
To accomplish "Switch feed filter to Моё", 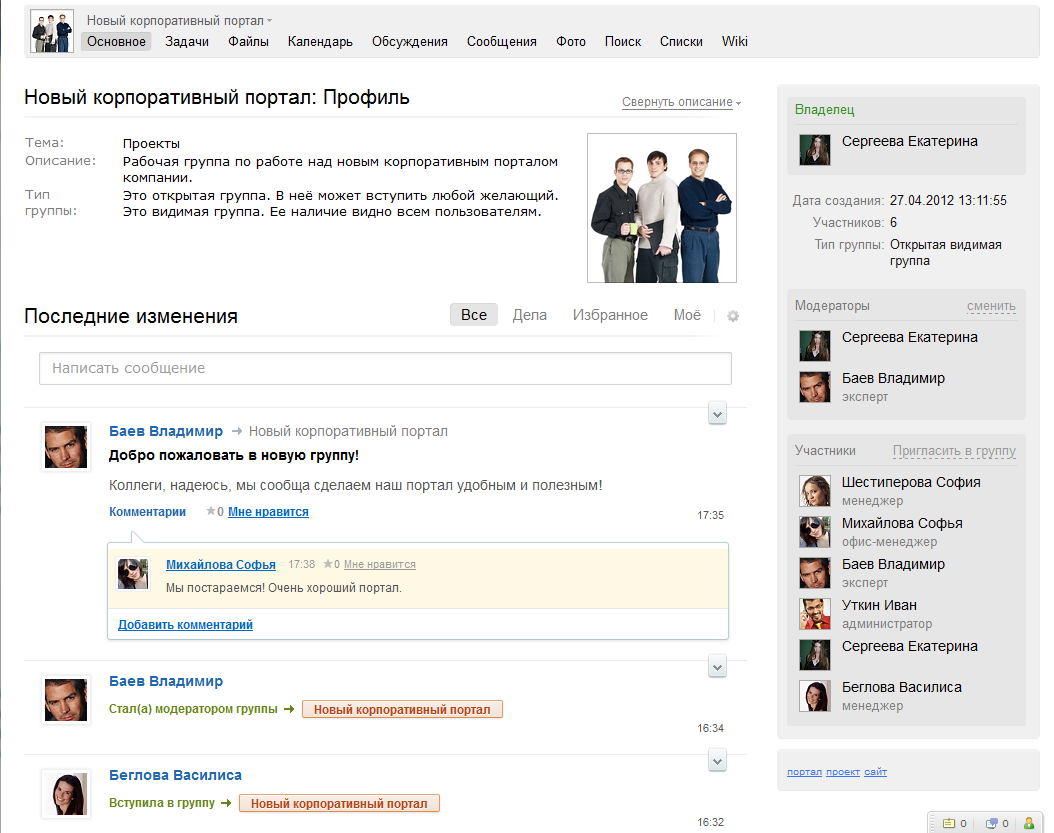I will (x=687, y=315).
